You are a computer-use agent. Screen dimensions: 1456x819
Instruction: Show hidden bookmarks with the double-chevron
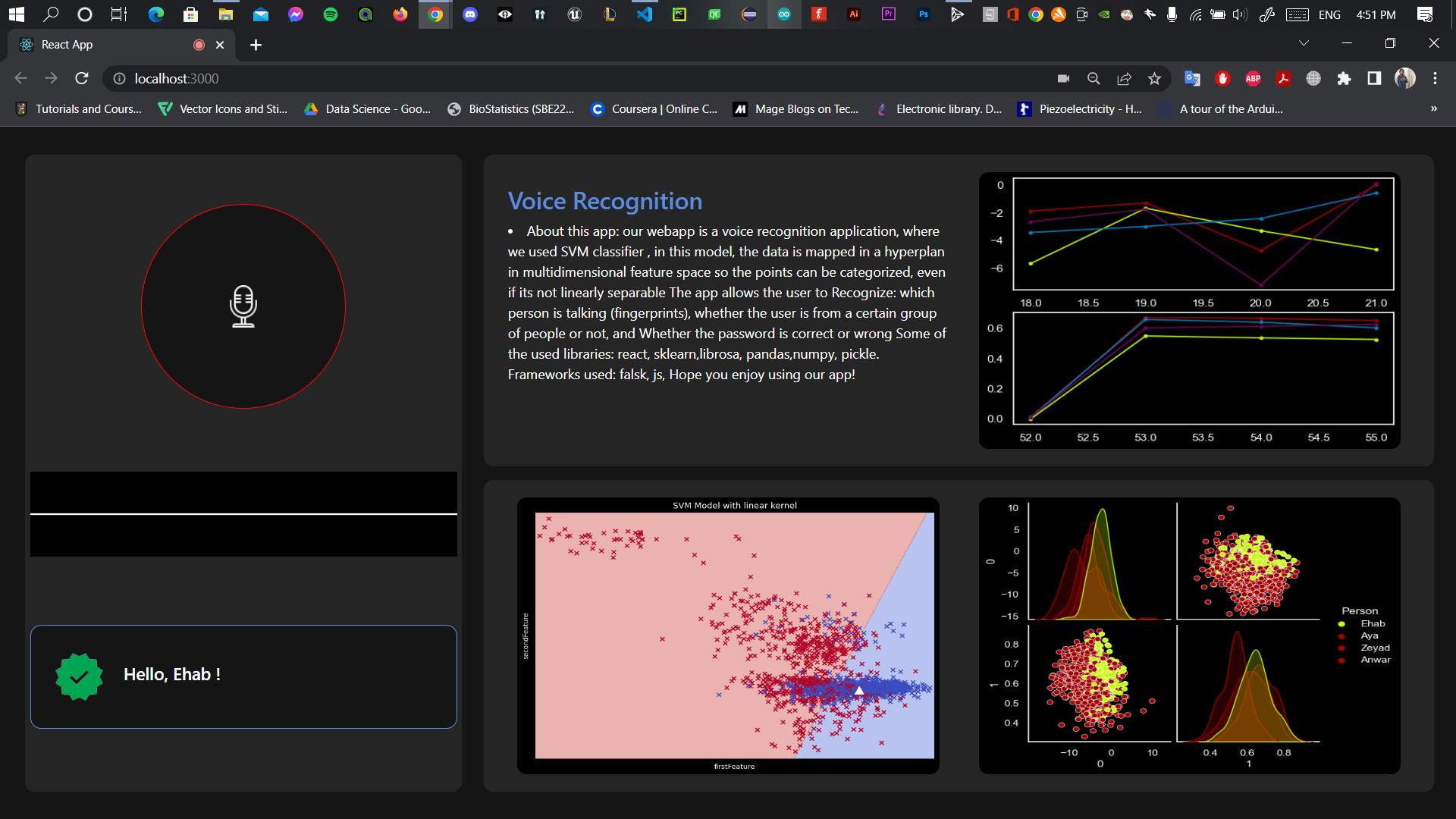1433,108
